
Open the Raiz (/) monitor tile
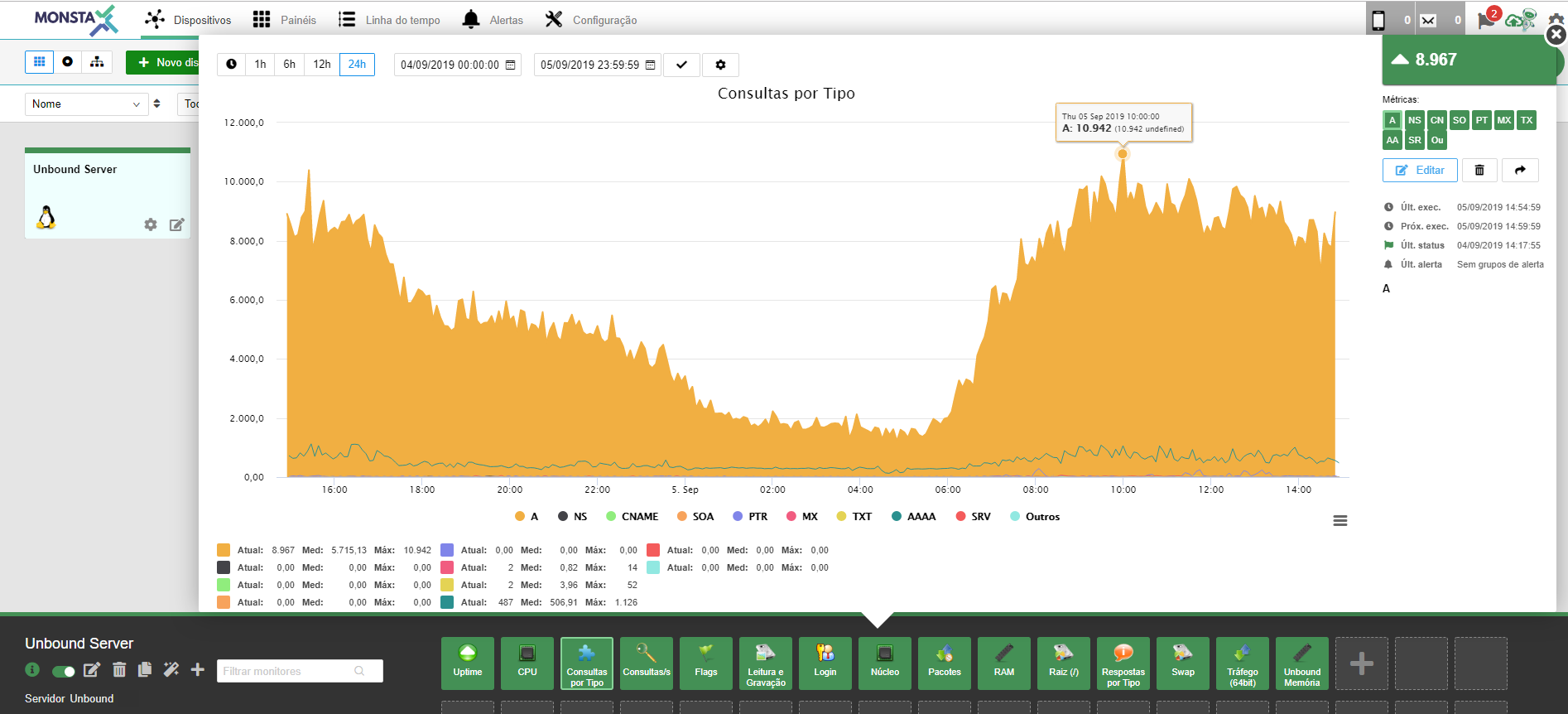[x=1064, y=663]
